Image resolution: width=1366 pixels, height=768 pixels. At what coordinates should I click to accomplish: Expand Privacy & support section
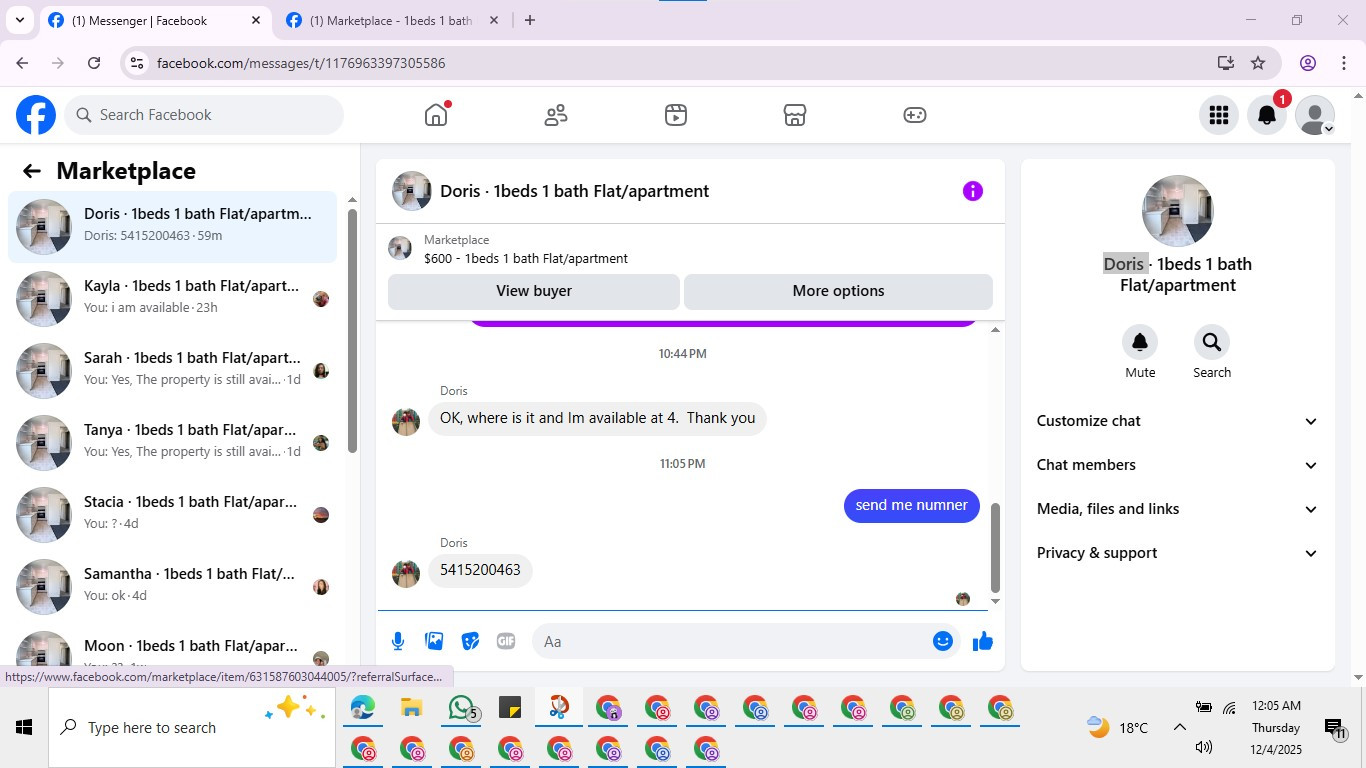(x=1178, y=553)
